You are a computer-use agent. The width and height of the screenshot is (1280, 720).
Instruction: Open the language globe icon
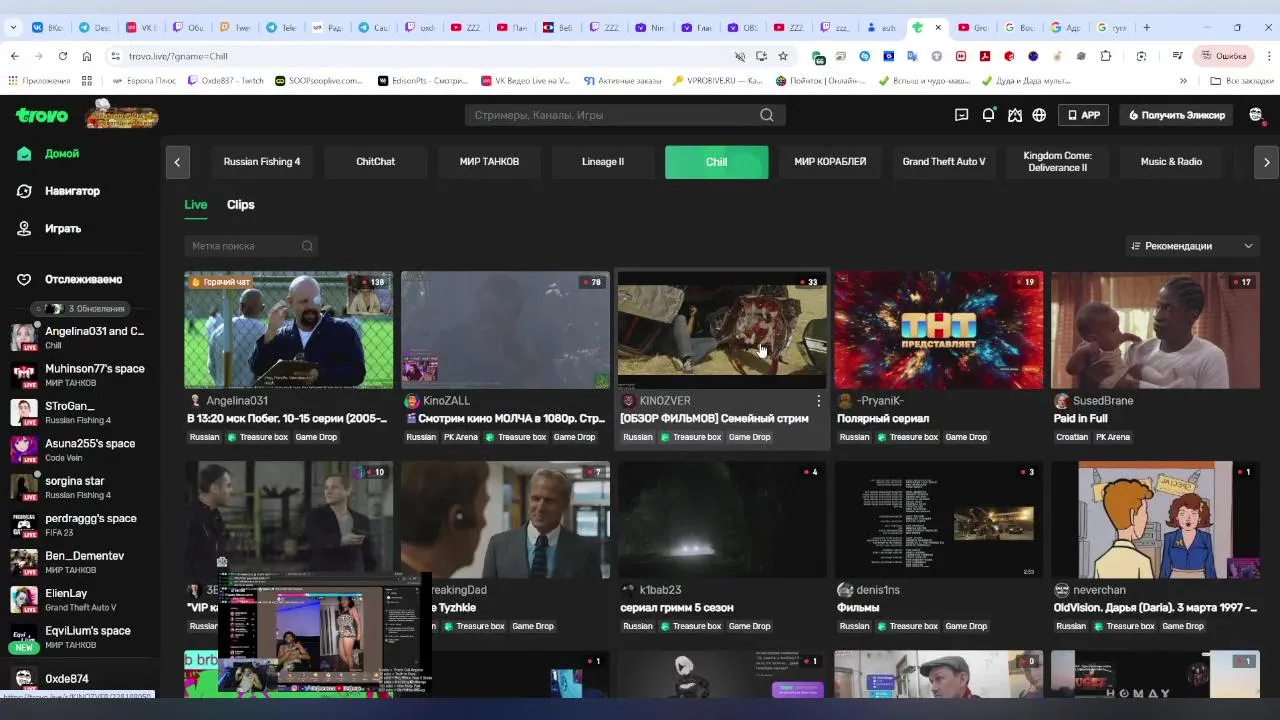1039,115
